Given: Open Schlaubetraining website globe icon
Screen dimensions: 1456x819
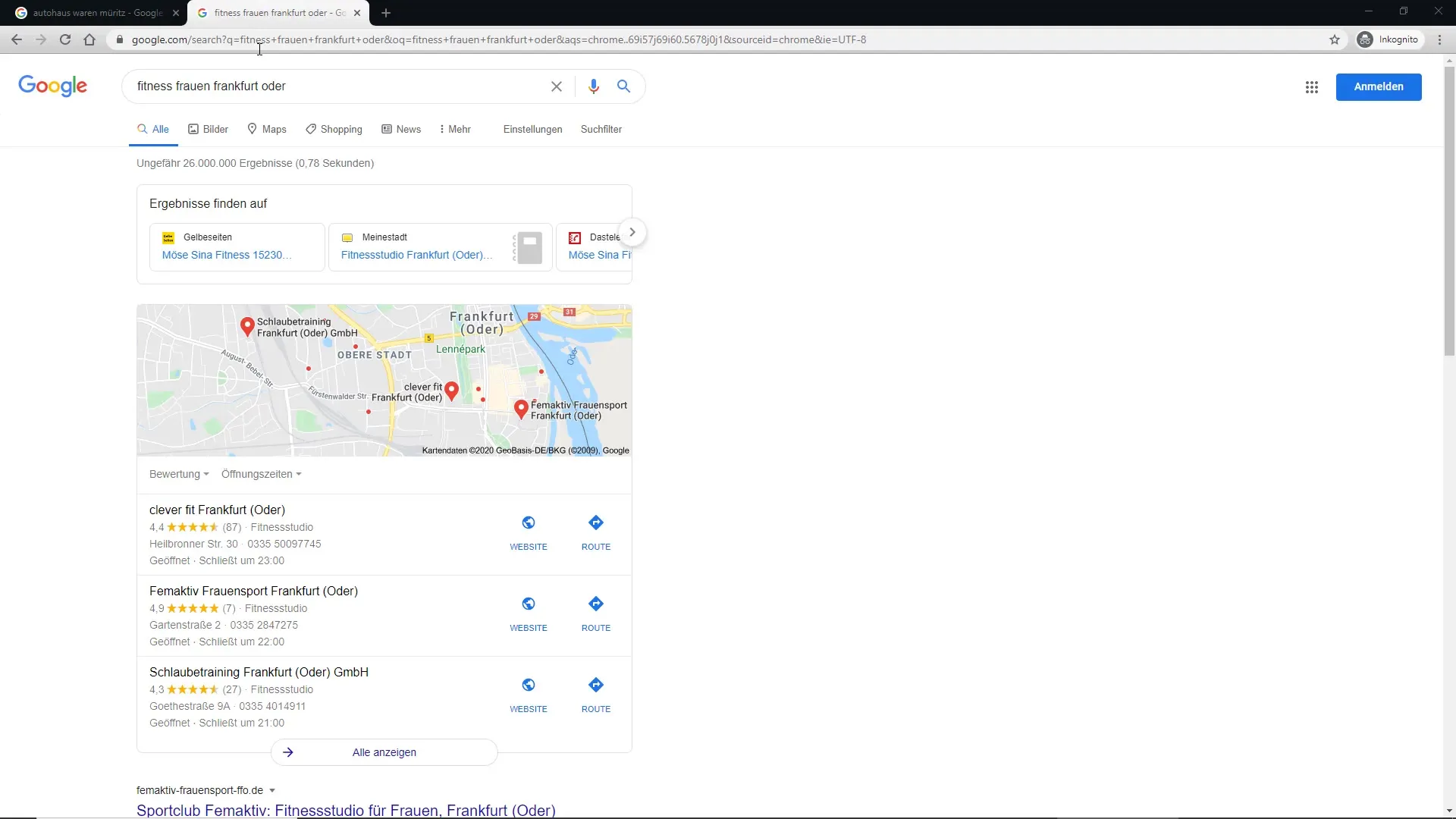Looking at the screenshot, I should point(529,685).
